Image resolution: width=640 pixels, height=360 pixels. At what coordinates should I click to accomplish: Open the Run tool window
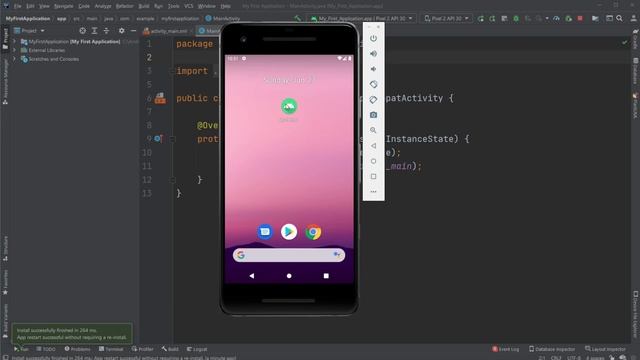[x=21, y=349]
